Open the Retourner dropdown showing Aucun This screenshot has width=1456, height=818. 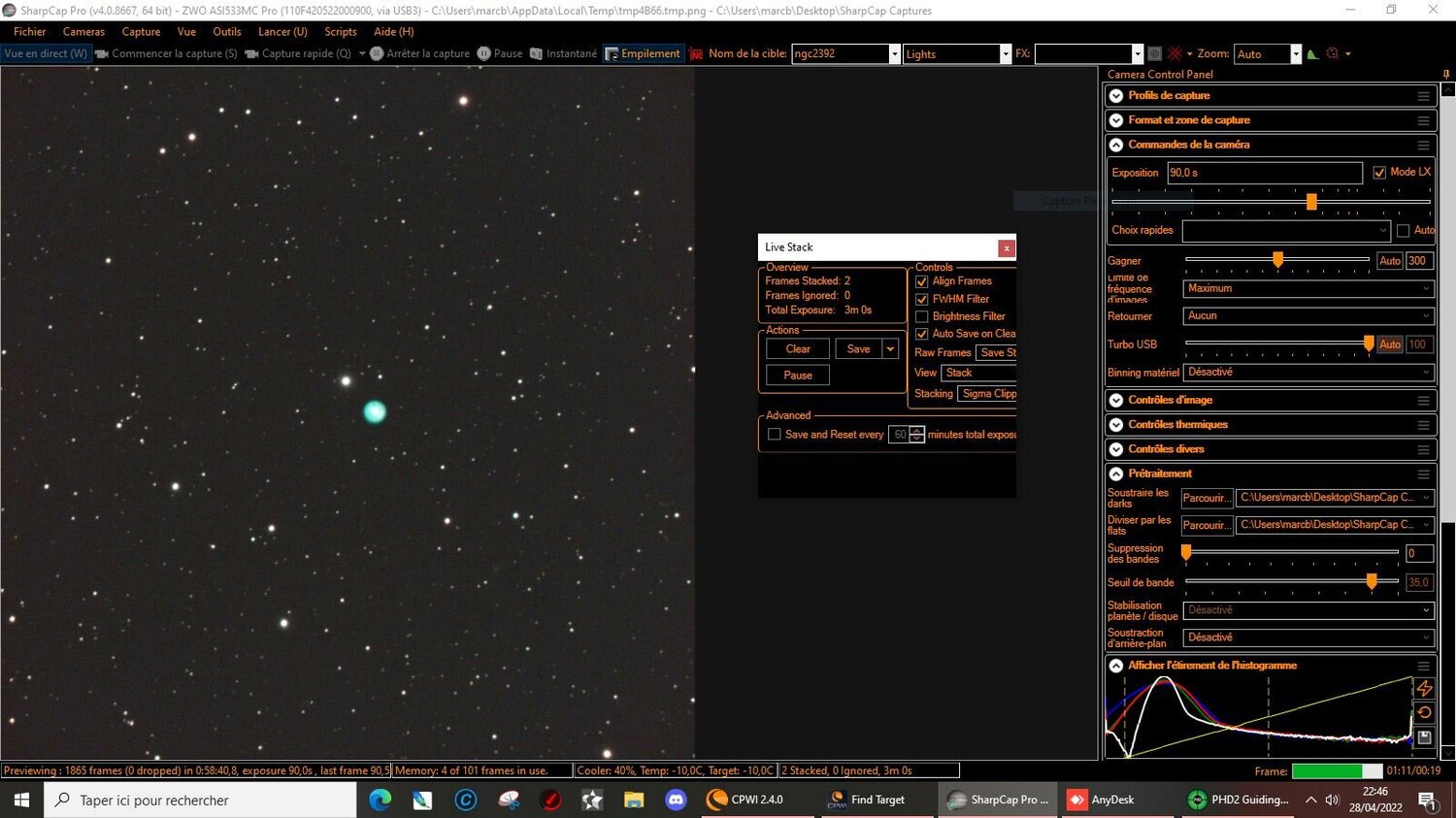1306,315
